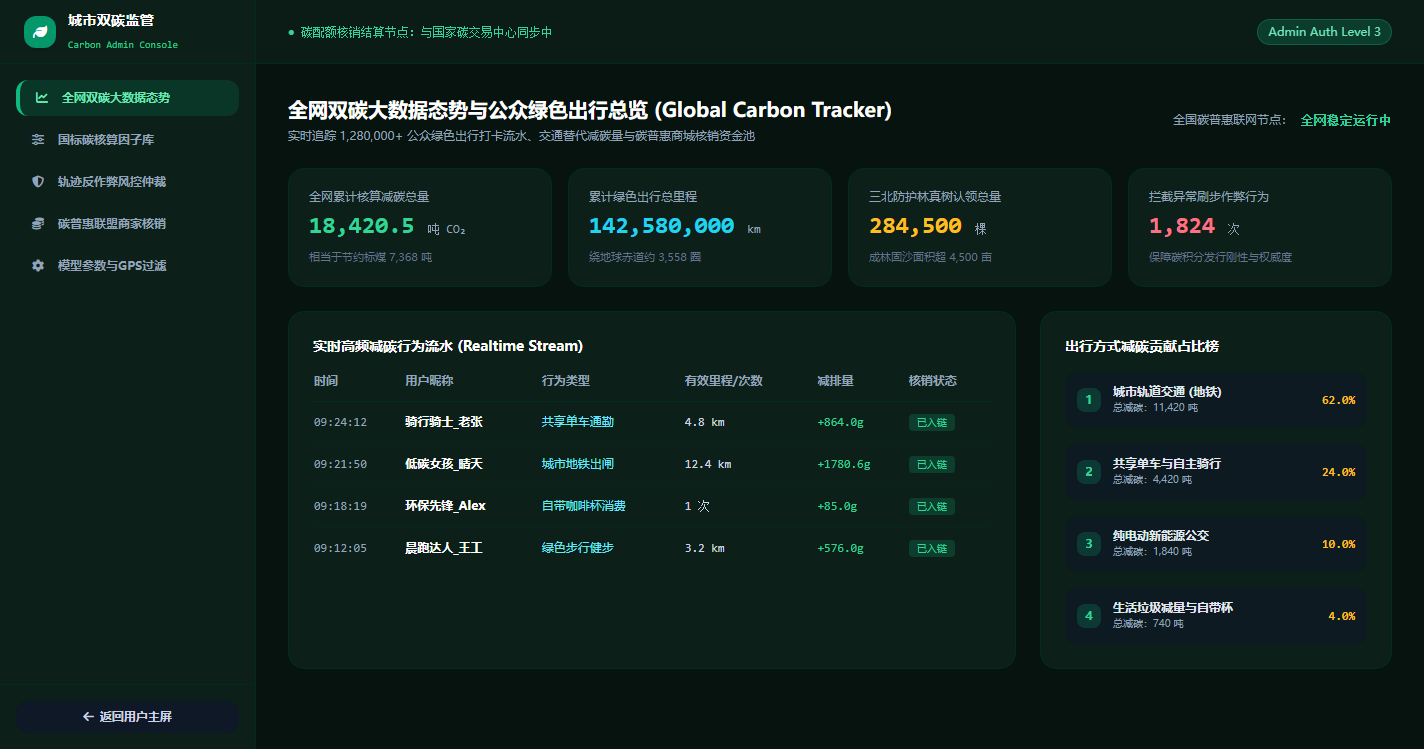Click the chart icon beside 全网双碳大数据态势
Image resolution: width=1424 pixels, height=749 pixels.
[x=42, y=98]
